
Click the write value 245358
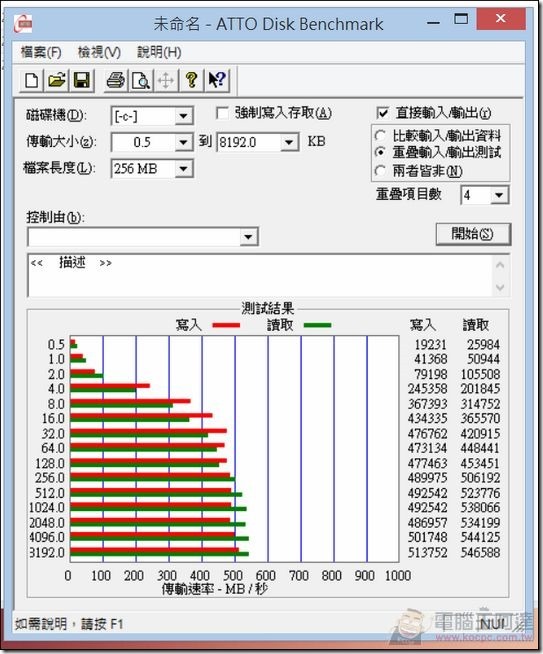(x=427, y=389)
